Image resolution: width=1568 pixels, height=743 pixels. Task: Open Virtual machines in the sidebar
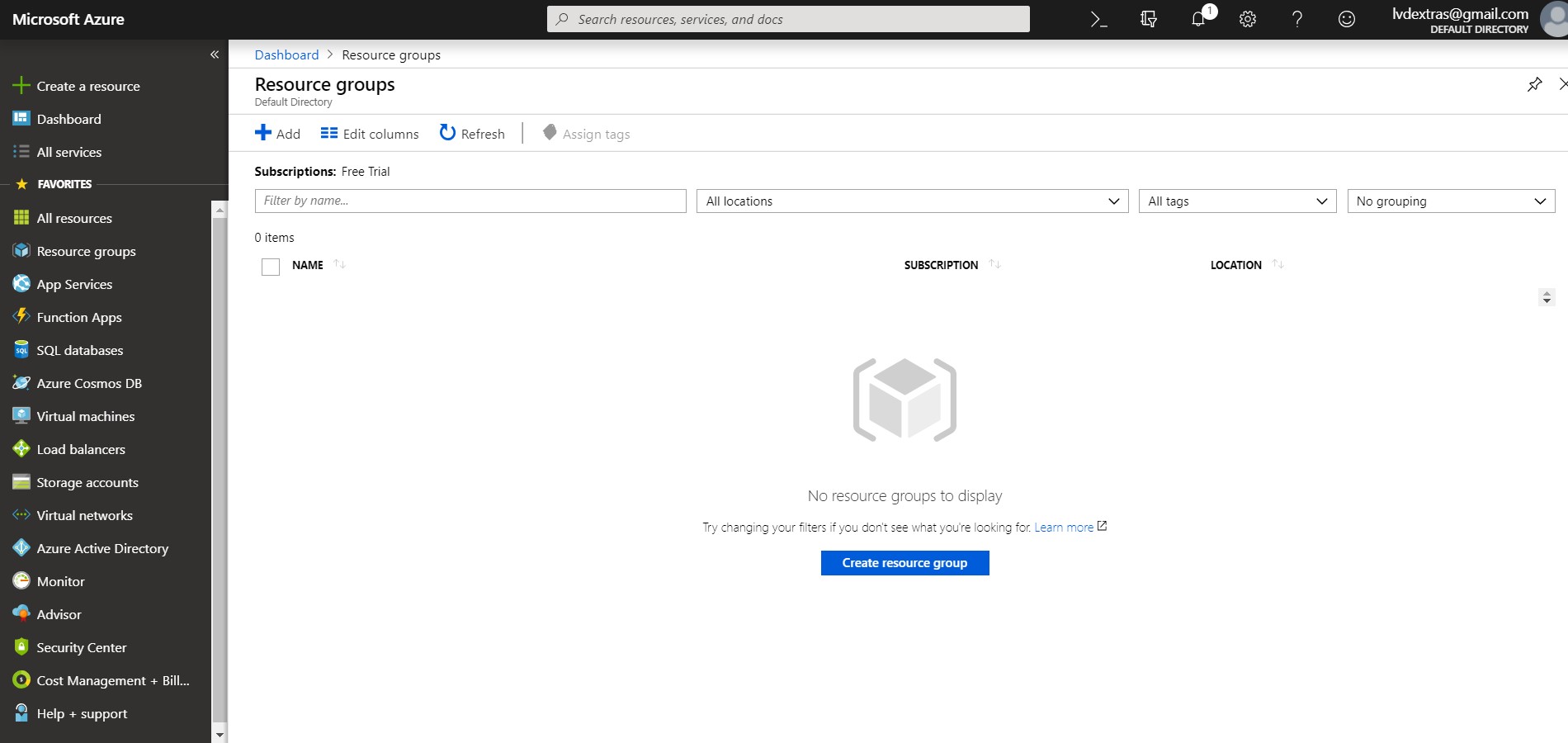tap(85, 416)
